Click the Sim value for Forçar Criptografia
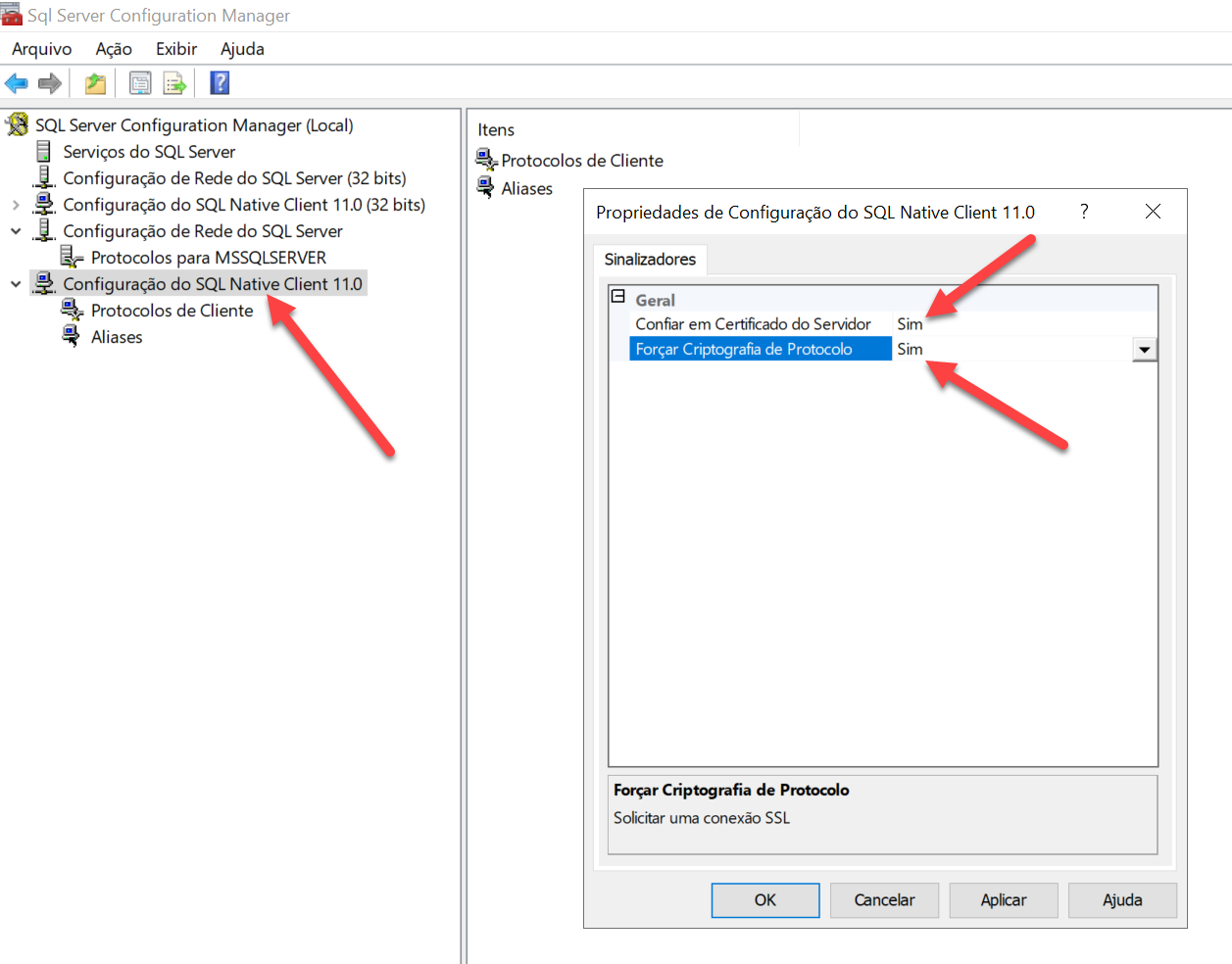 pyautogui.click(x=910, y=350)
